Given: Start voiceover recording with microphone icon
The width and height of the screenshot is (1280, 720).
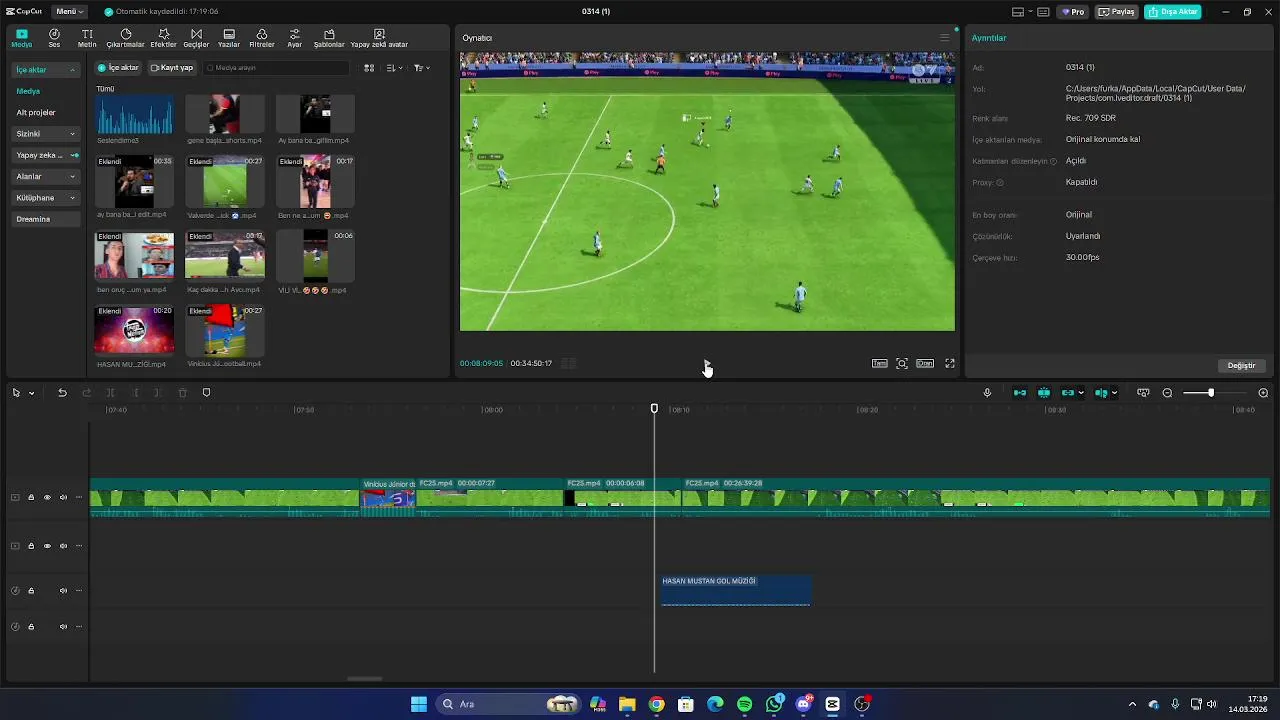Looking at the screenshot, I should 987,393.
